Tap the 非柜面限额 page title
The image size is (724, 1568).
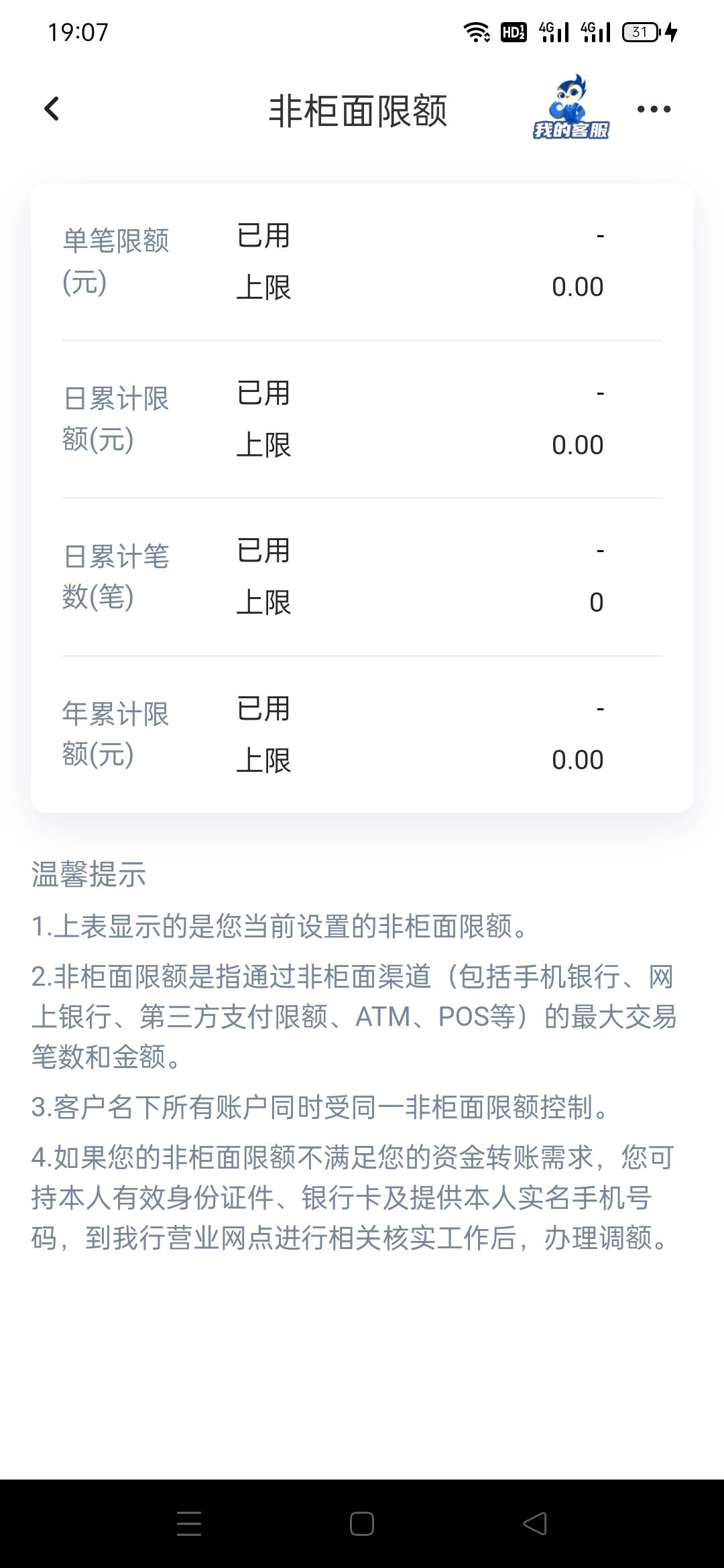click(358, 111)
